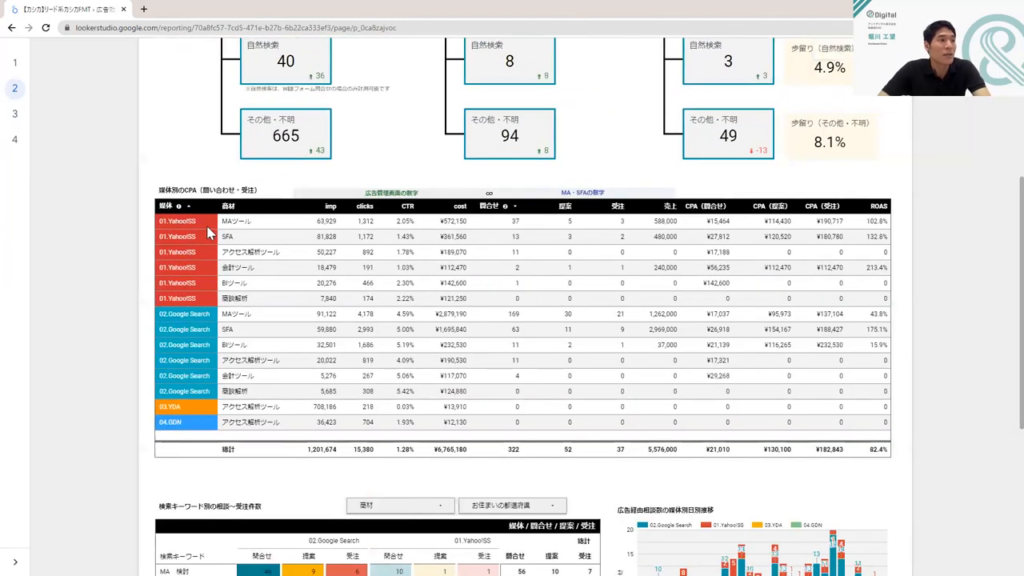Reload the Looker Studio page

pyautogui.click(x=46, y=27)
